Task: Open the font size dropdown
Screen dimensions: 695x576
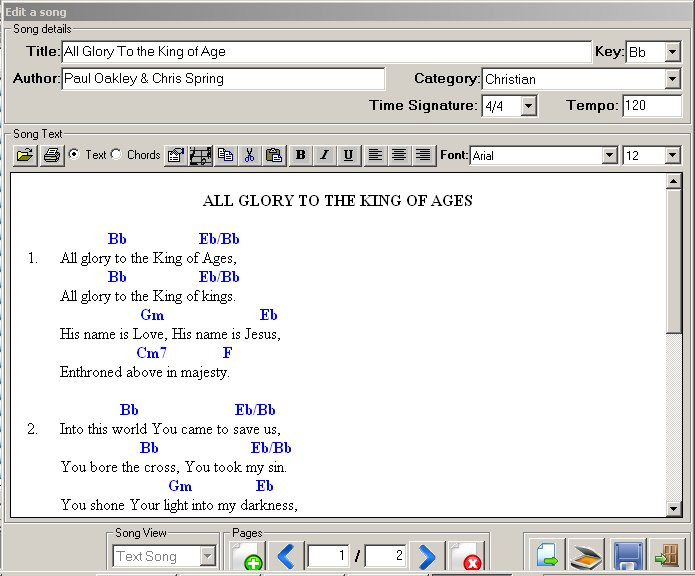Action: [672, 156]
